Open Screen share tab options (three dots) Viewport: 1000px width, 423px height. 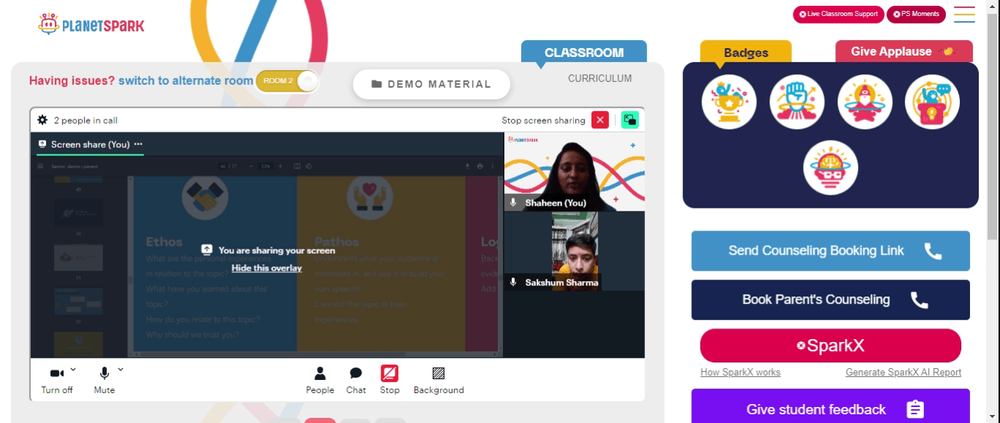tap(138, 144)
